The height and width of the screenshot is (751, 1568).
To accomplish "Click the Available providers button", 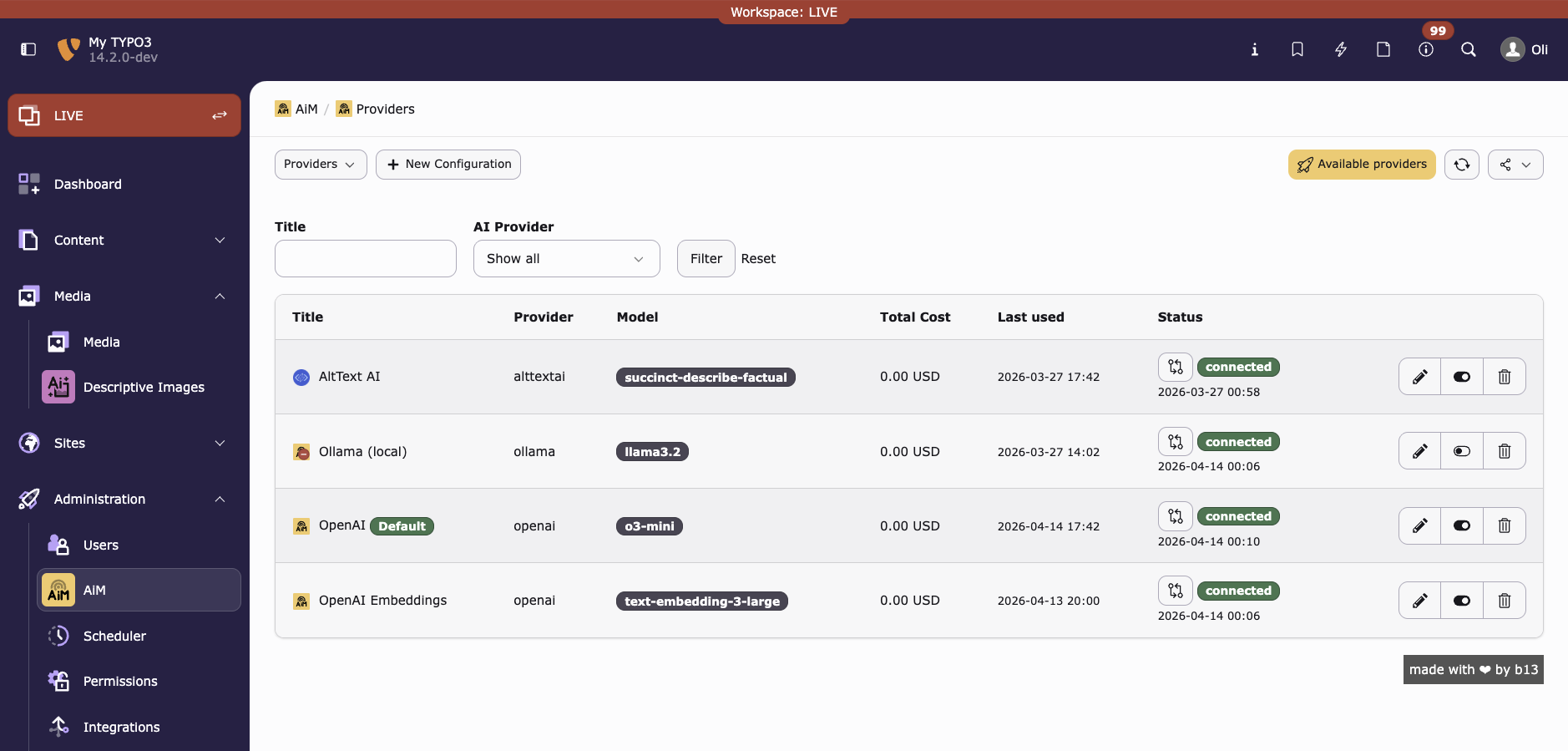I will pyautogui.click(x=1361, y=165).
